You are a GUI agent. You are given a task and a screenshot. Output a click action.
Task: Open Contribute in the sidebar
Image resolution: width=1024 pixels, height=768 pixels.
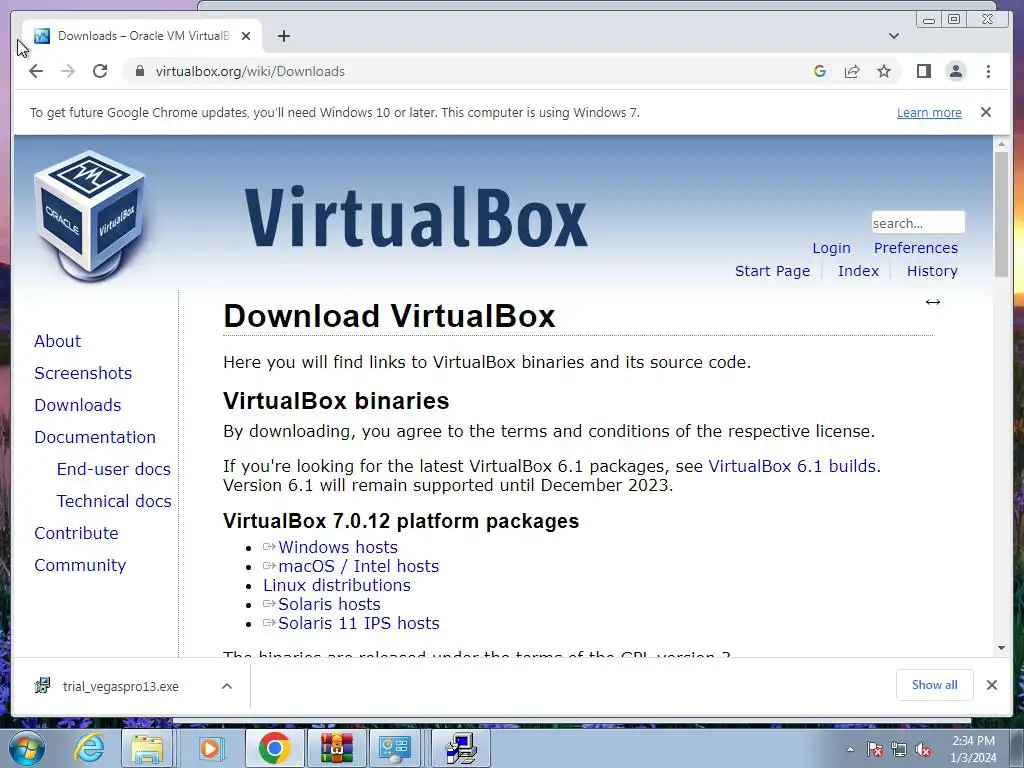click(76, 533)
